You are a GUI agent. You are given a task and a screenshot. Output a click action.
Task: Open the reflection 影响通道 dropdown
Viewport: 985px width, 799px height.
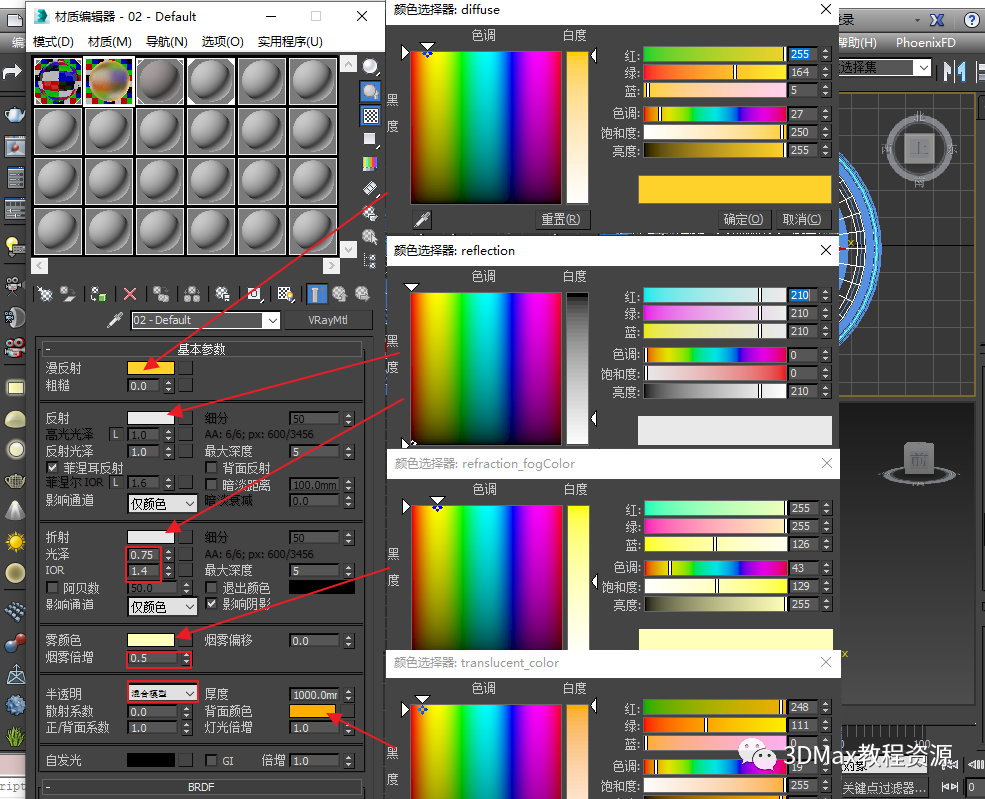(x=163, y=504)
